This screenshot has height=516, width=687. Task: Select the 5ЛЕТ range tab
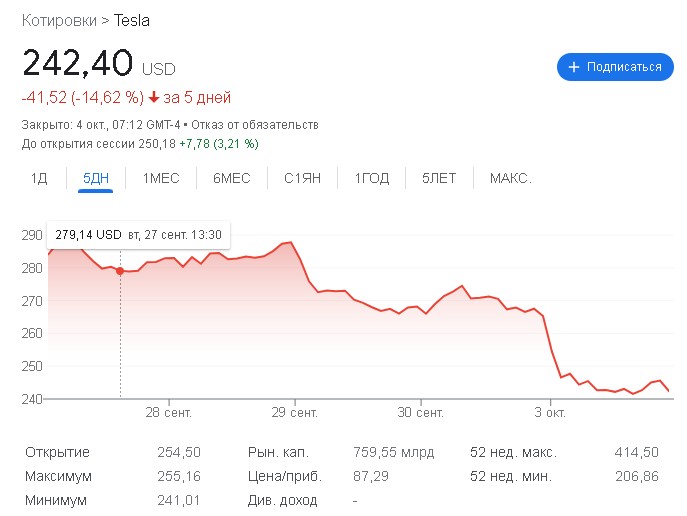pos(439,178)
